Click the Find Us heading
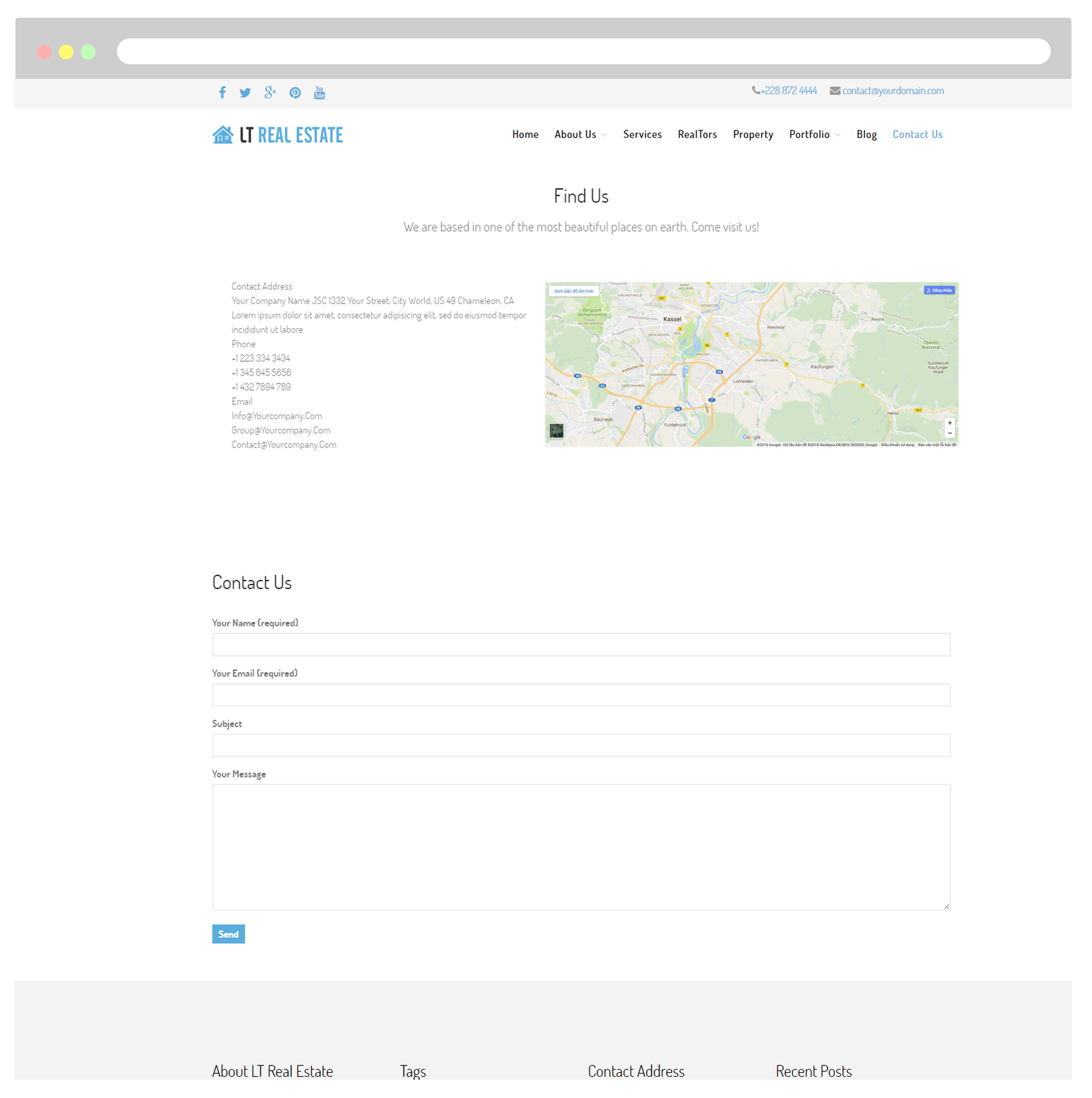 click(x=581, y=196)
